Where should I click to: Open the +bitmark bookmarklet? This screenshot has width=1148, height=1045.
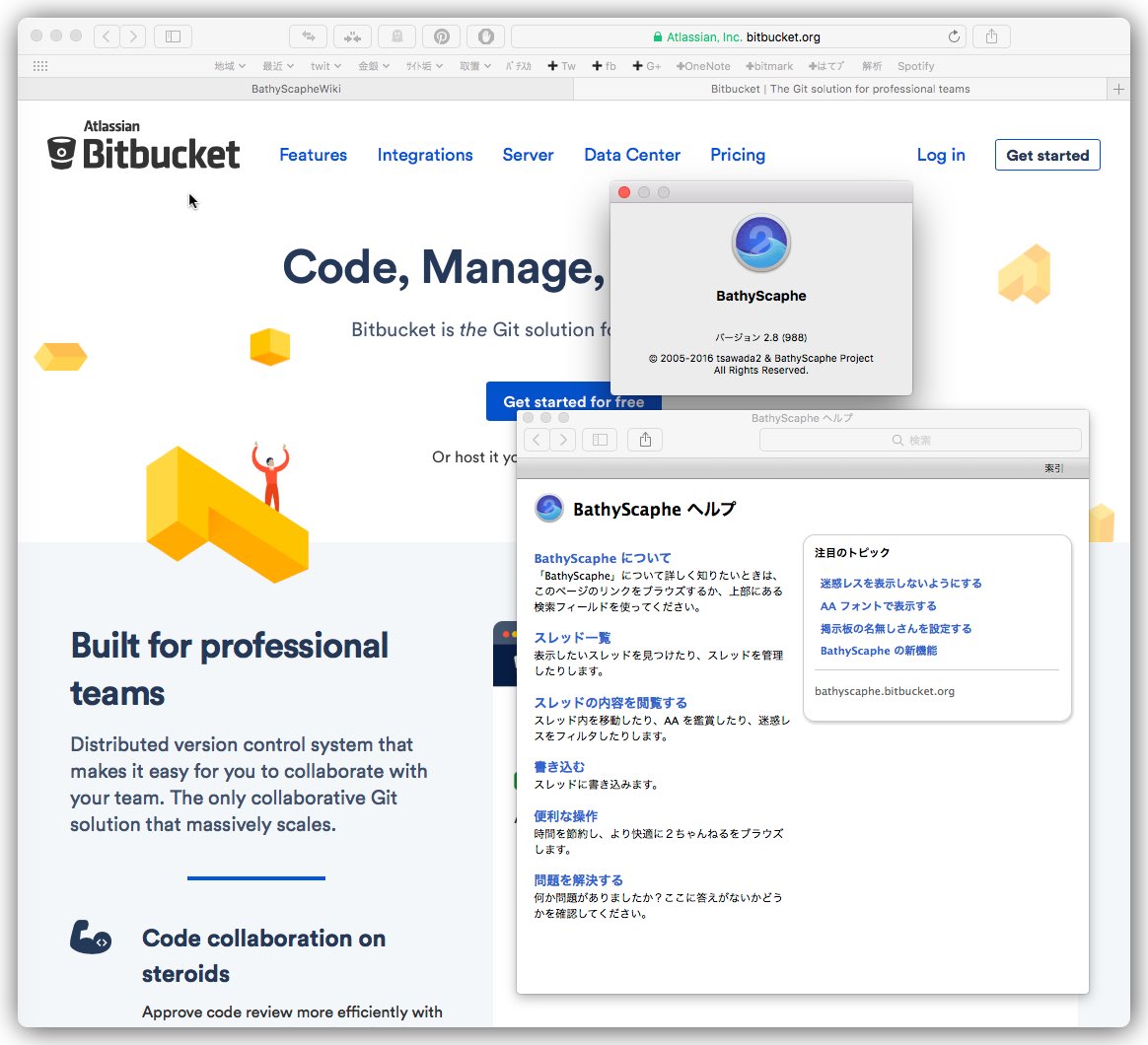tap(768, 66)
